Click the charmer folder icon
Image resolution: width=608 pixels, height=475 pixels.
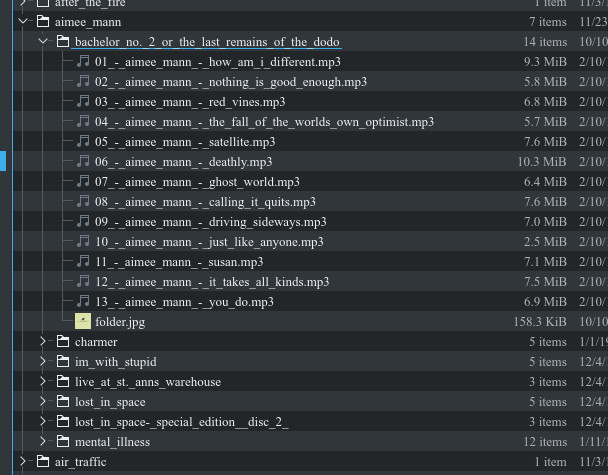click(x=63, y=342)
